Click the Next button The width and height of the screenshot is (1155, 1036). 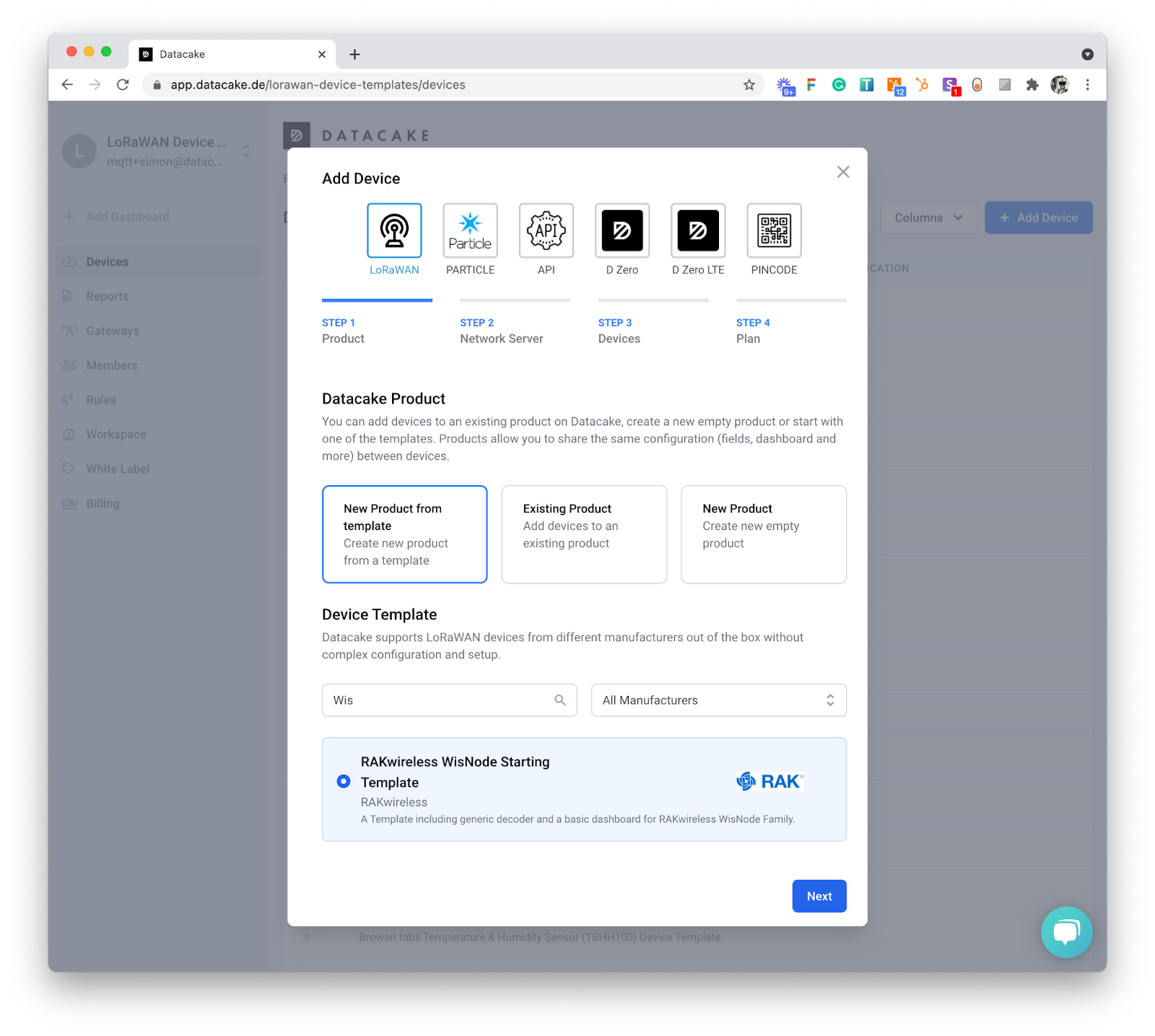[819, 896]
